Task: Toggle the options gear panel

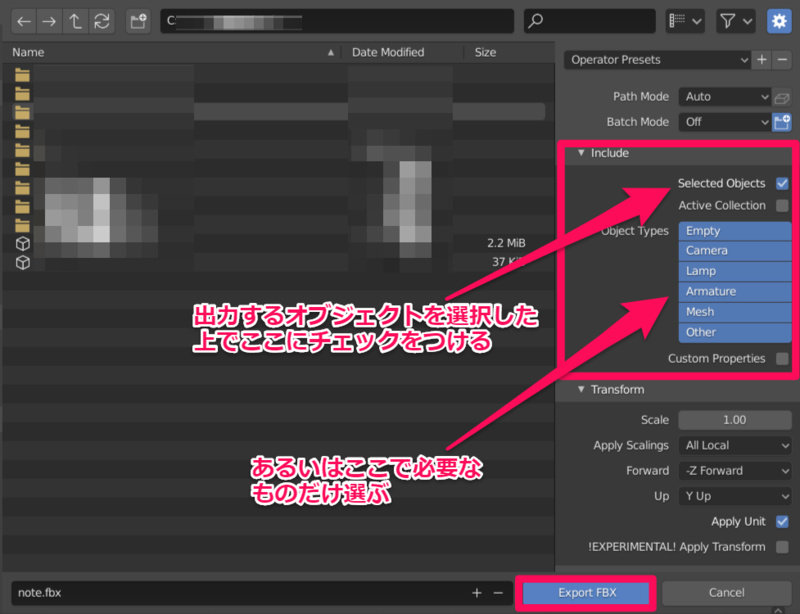Action: tap(779, 21)
